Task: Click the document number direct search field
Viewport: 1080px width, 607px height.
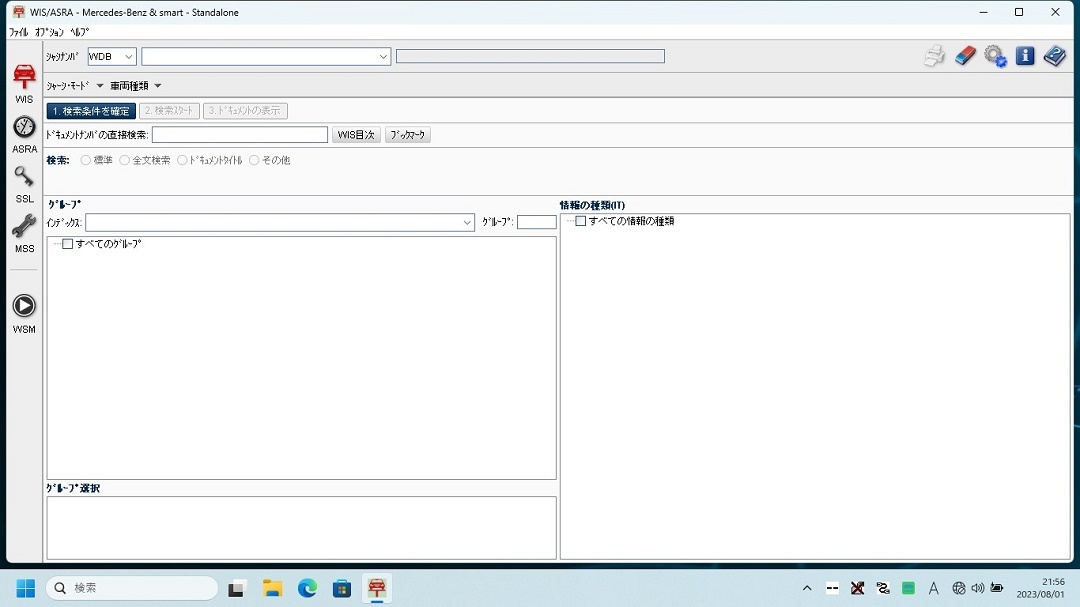Action: (x=240, y=135)
